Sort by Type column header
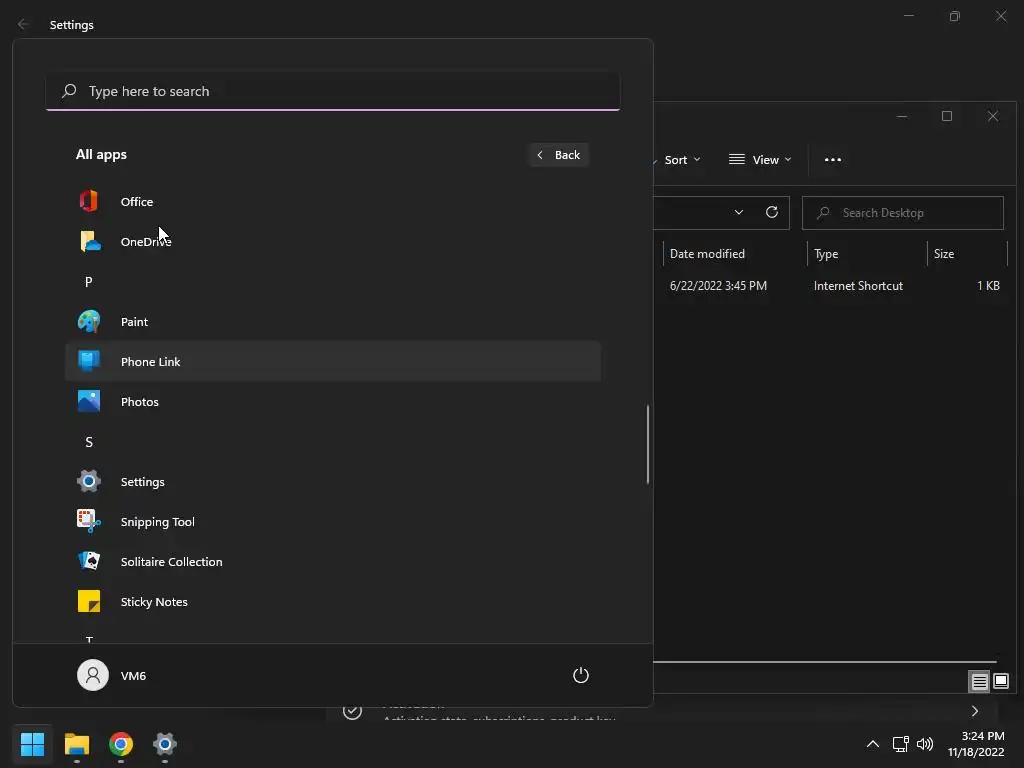This screenshot has height=768, width=1024. pyautogui.click(x=867, y=254)
